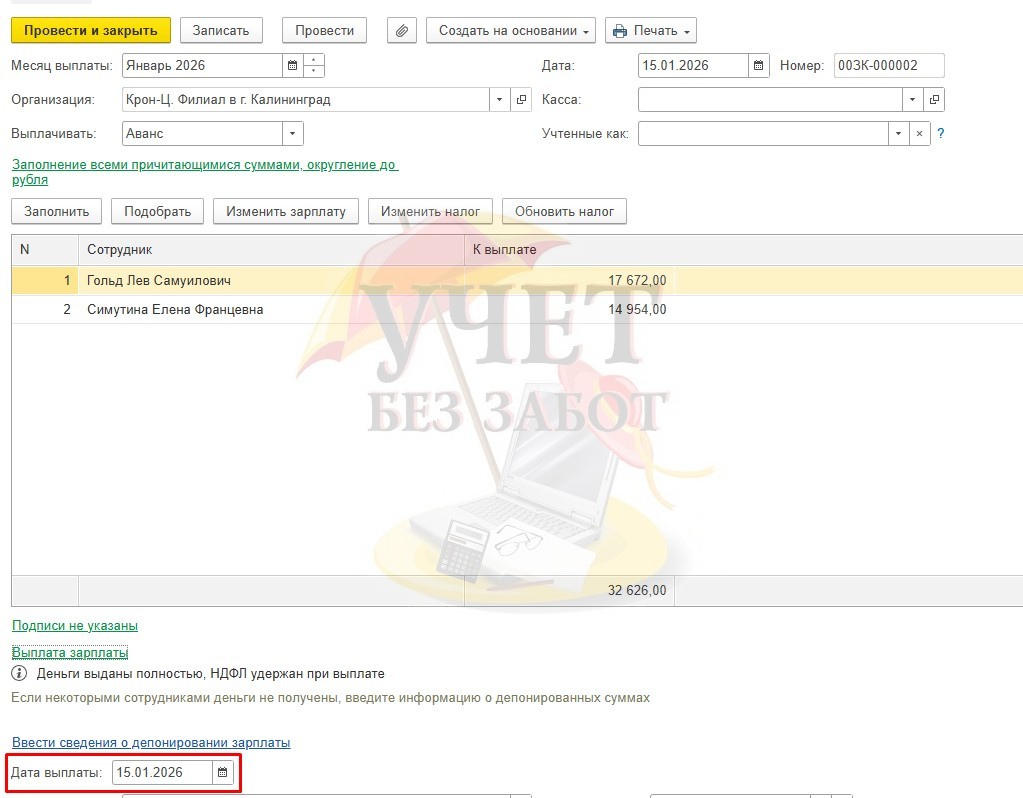Click the paperclip attachments icon
The height and width of the screenshot is (798, 1023).
point(401,31)
